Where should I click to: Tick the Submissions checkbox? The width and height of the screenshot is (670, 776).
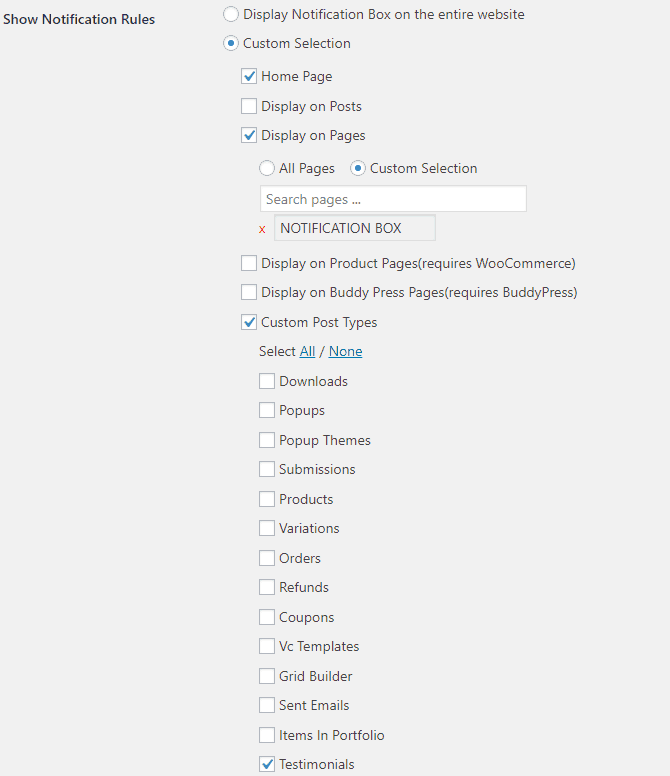coord(267,469)
